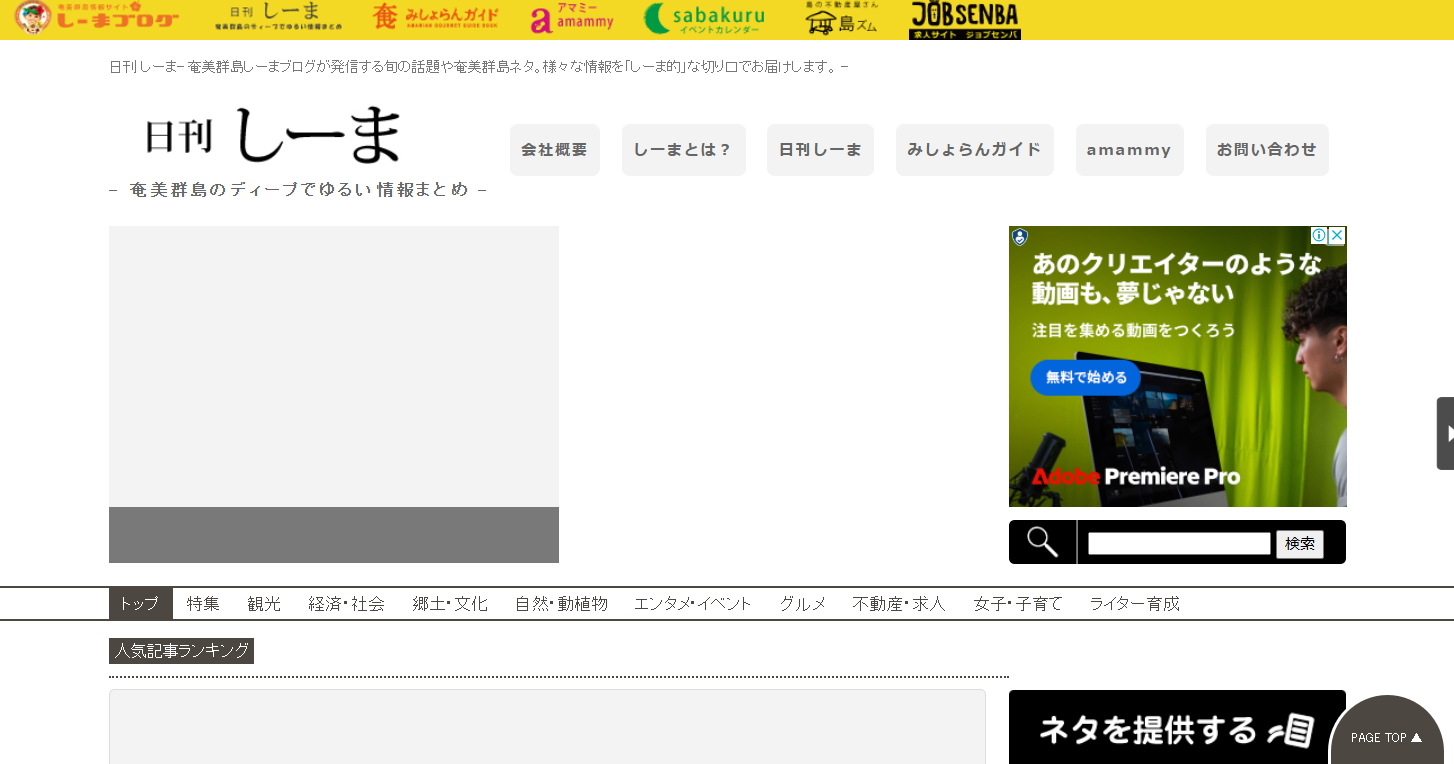Click the みしょらんガイド header nav button

(x=975, y=150)
